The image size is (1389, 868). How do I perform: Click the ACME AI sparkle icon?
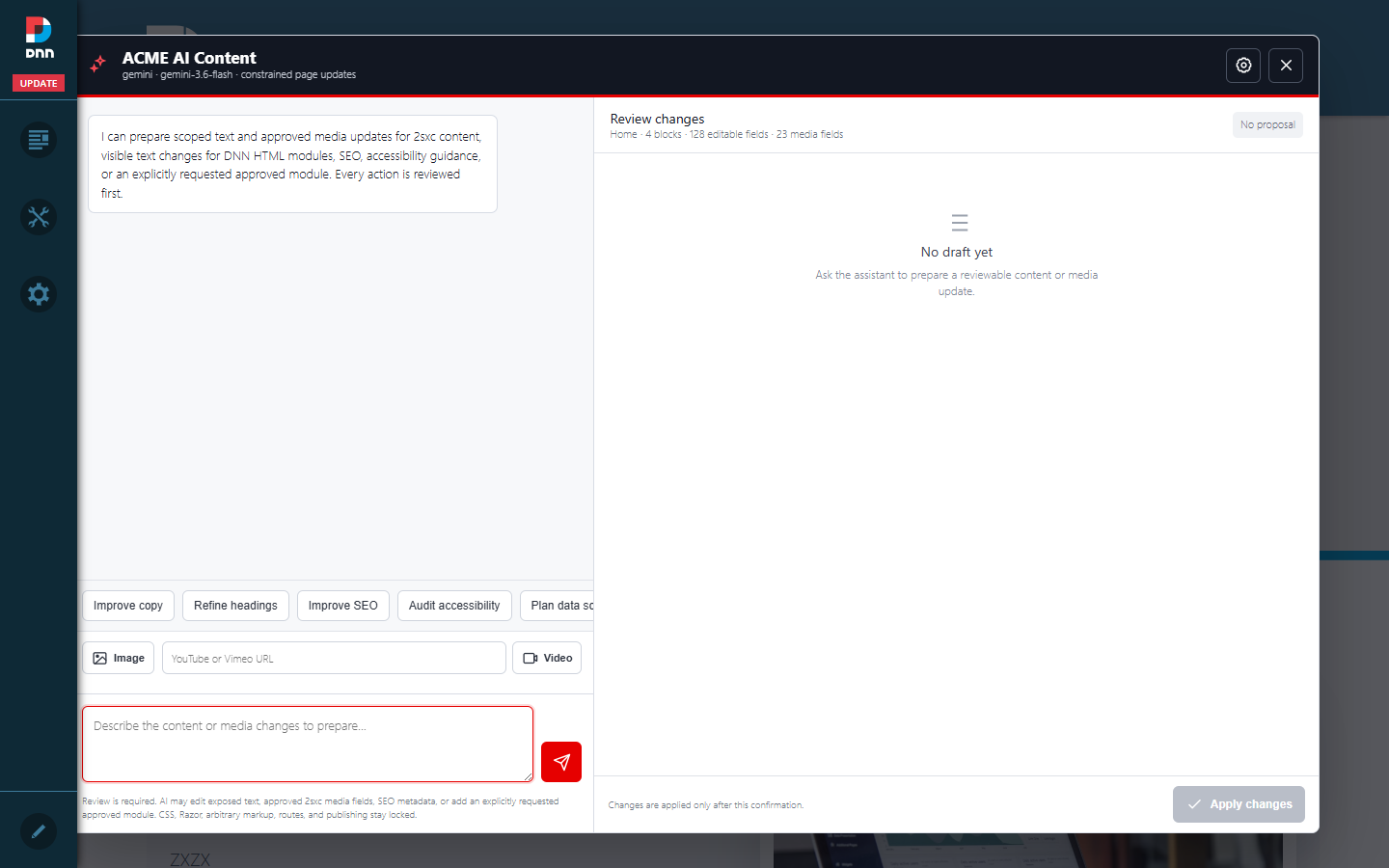click(x=98, y=65)
